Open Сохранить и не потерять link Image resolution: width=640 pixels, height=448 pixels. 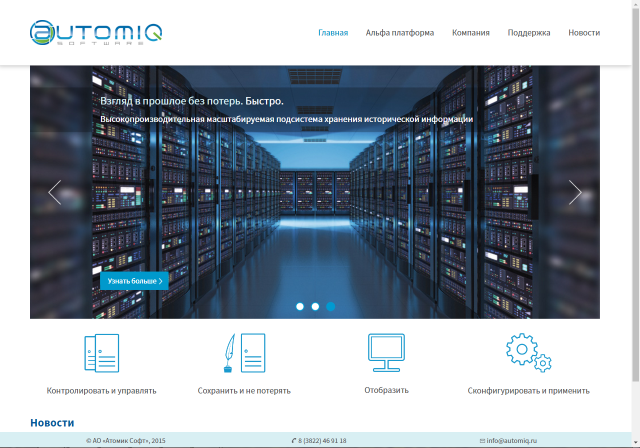(x=244, y=390)
